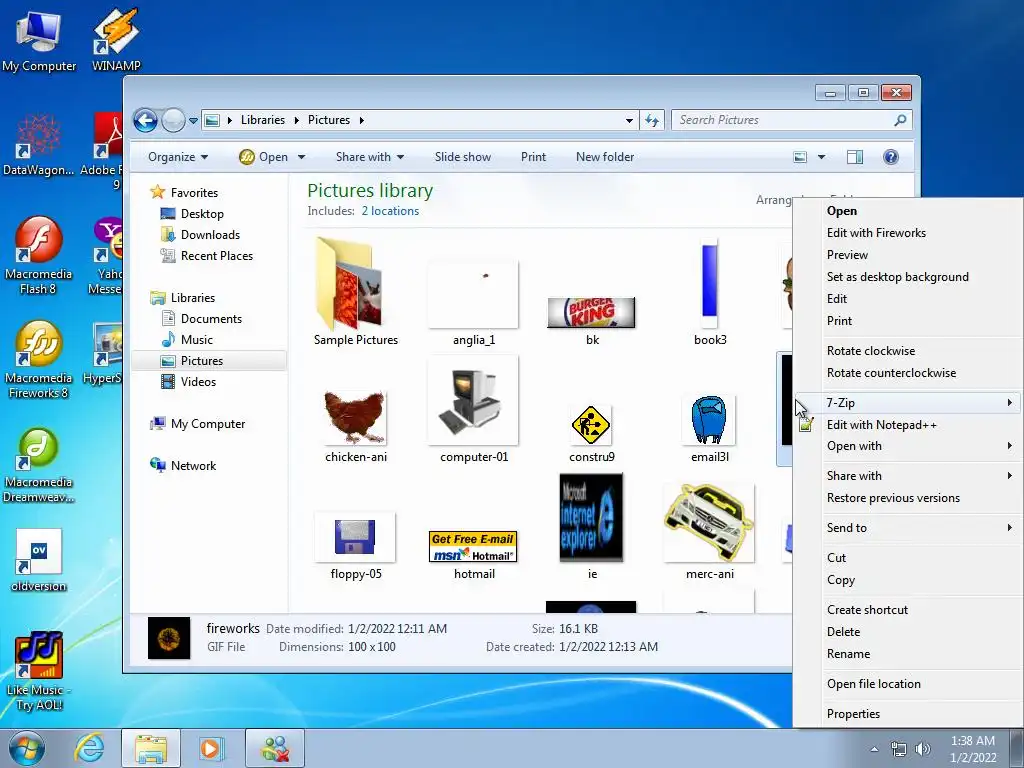Open My Computer desktop icon
The height and width of the screenshot is (768, 1024).
point(39,39)
